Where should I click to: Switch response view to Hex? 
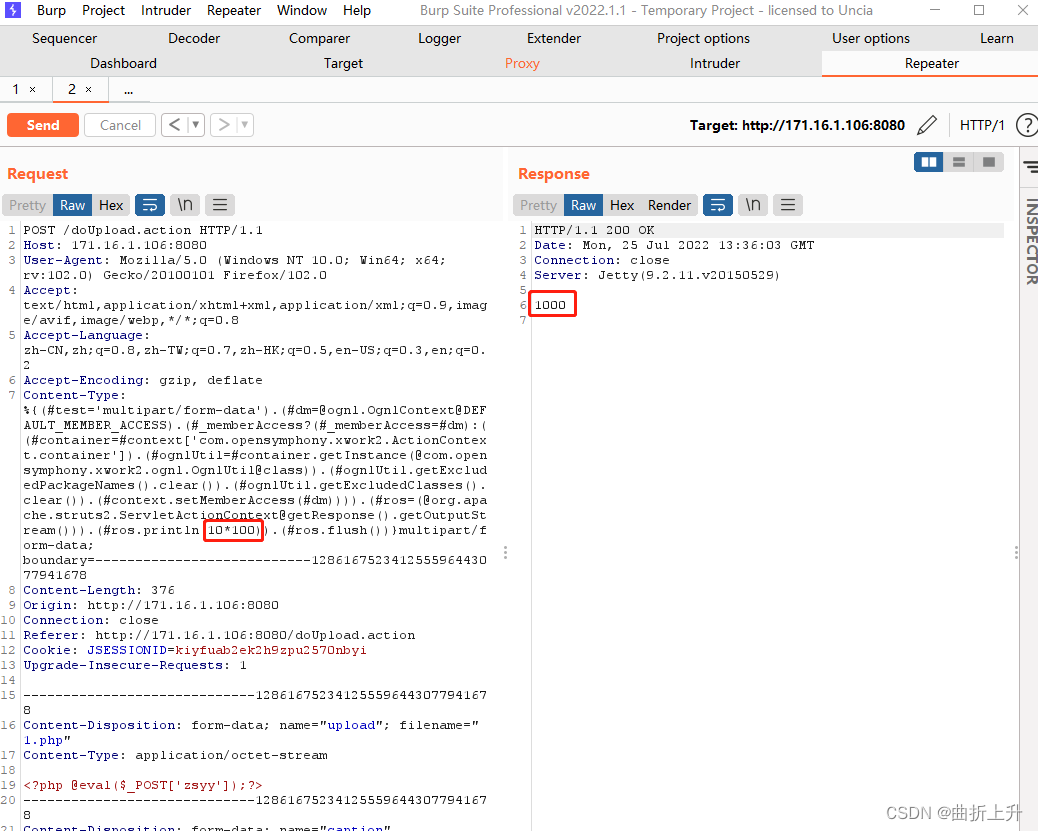(622, 205)
